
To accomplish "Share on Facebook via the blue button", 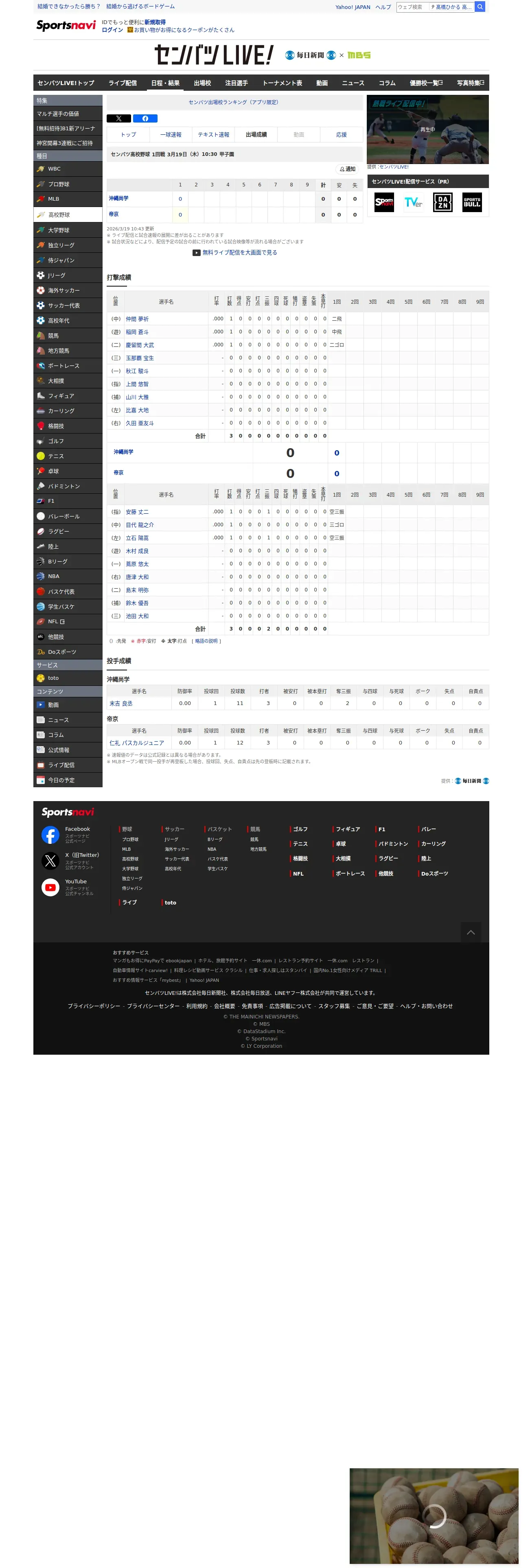I will pyautogui.click(x=145, y=119).
